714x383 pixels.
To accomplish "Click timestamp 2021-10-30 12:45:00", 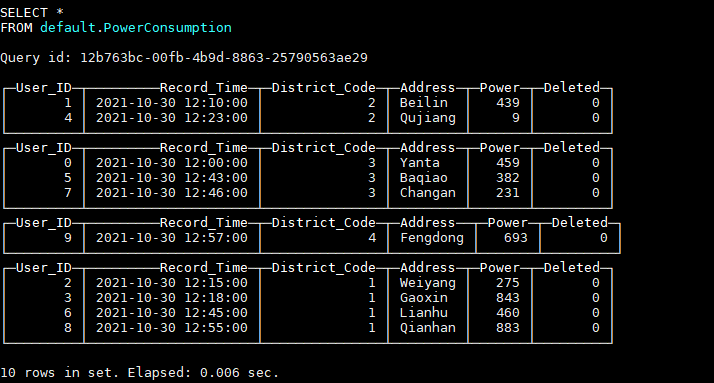I will click(172, 313).
